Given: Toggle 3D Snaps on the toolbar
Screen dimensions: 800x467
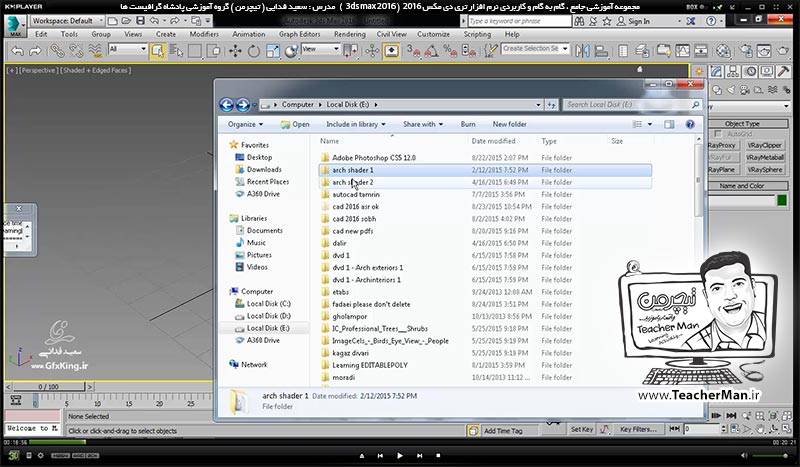Looking at the screenshot, I should [x=413, y=51].
